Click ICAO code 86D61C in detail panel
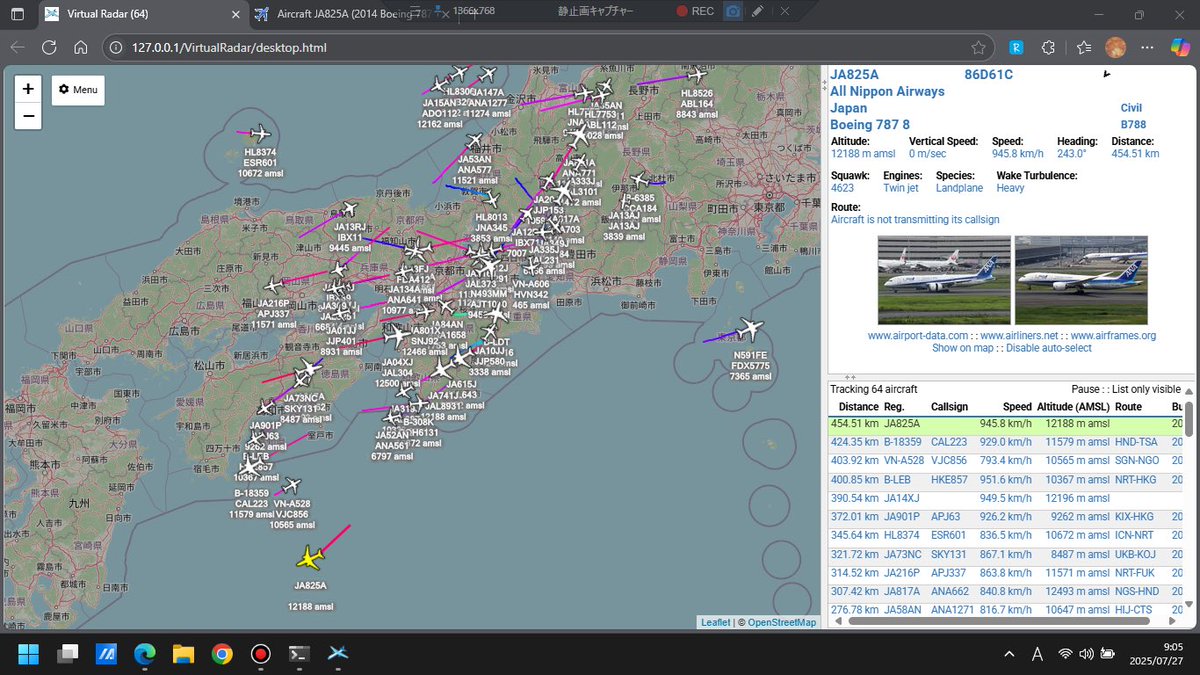The height and width of the screenshot is (675, 1200). pos(988,74)
